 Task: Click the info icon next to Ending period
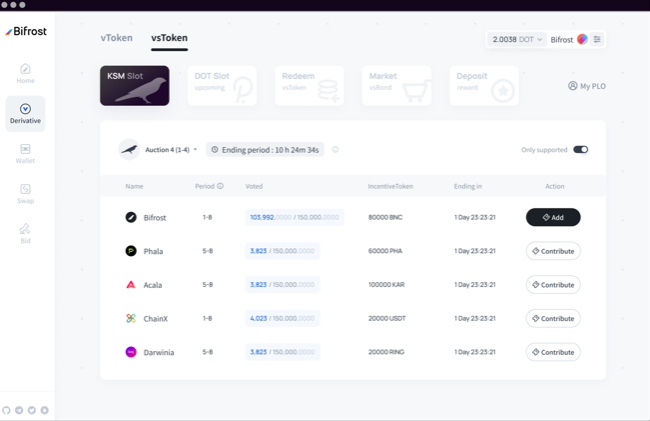pyautogui.click(x=335, y=150)
